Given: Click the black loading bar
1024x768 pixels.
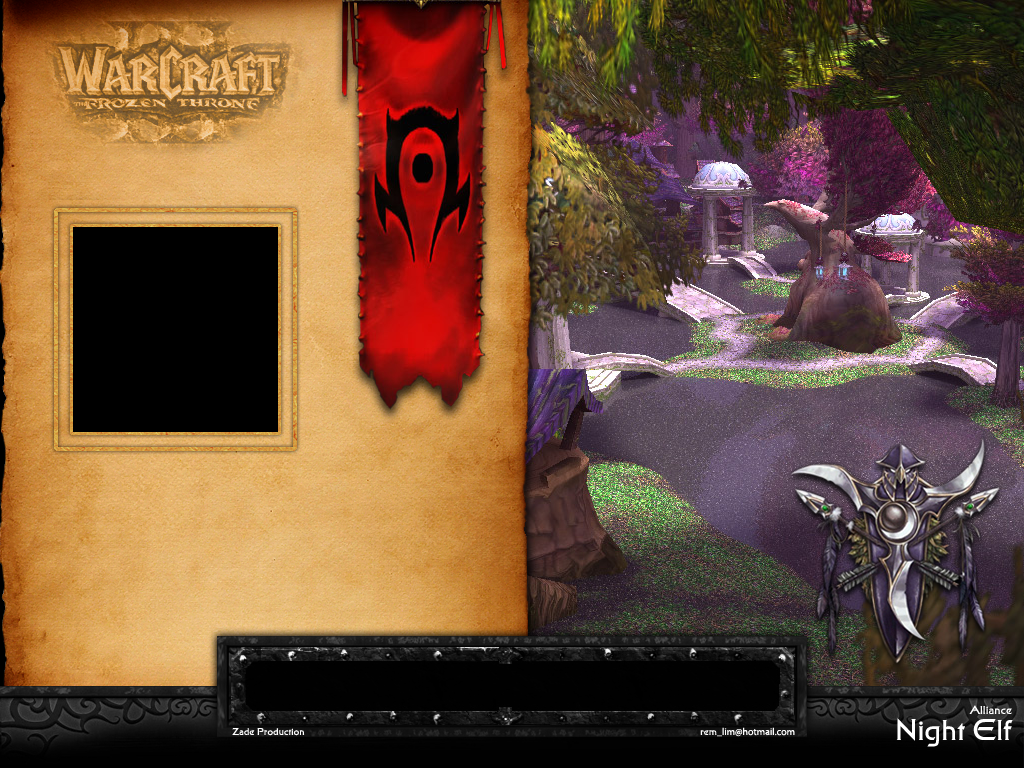Looking at the screenshot, I should 512,686.
